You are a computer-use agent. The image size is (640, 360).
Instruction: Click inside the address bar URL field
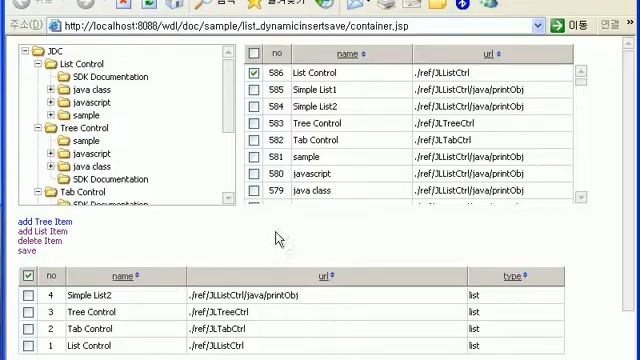290,26
